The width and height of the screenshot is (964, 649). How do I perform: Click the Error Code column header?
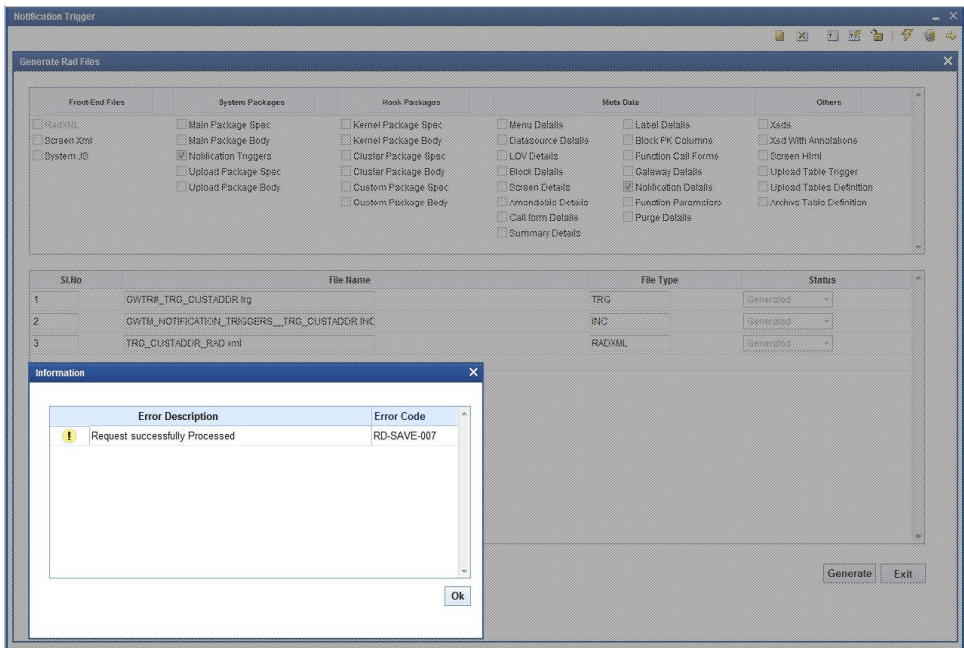pyautogui.click(x=400, y=416)
